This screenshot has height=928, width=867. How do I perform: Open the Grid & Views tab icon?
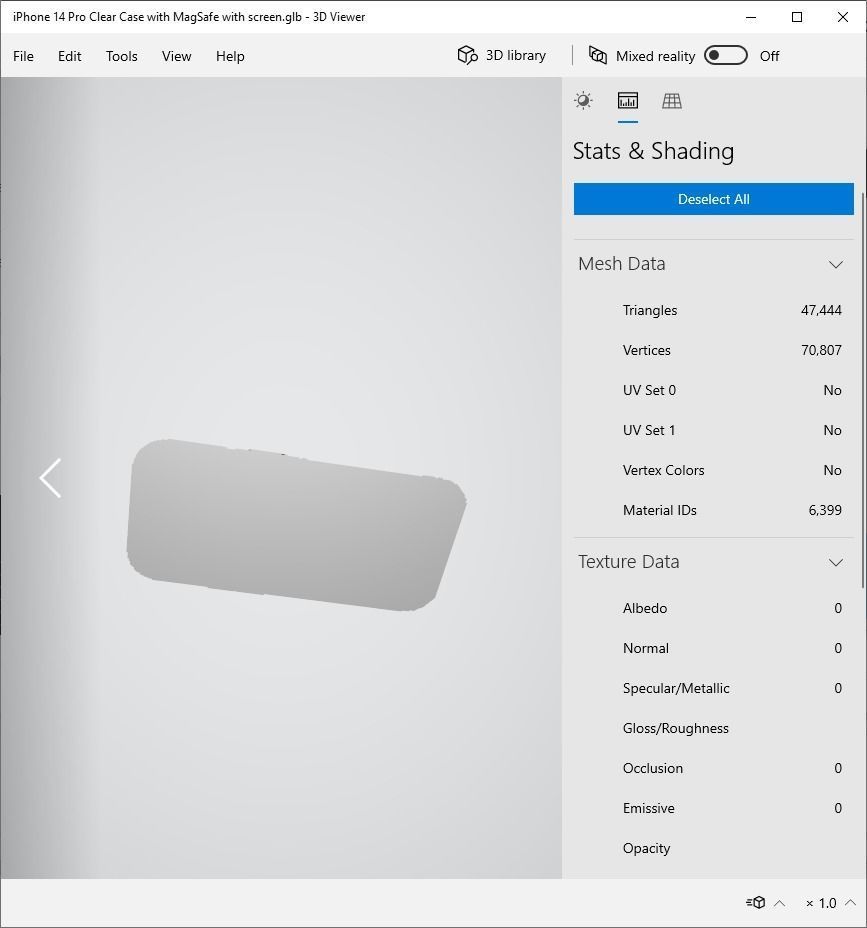point(672,101)
